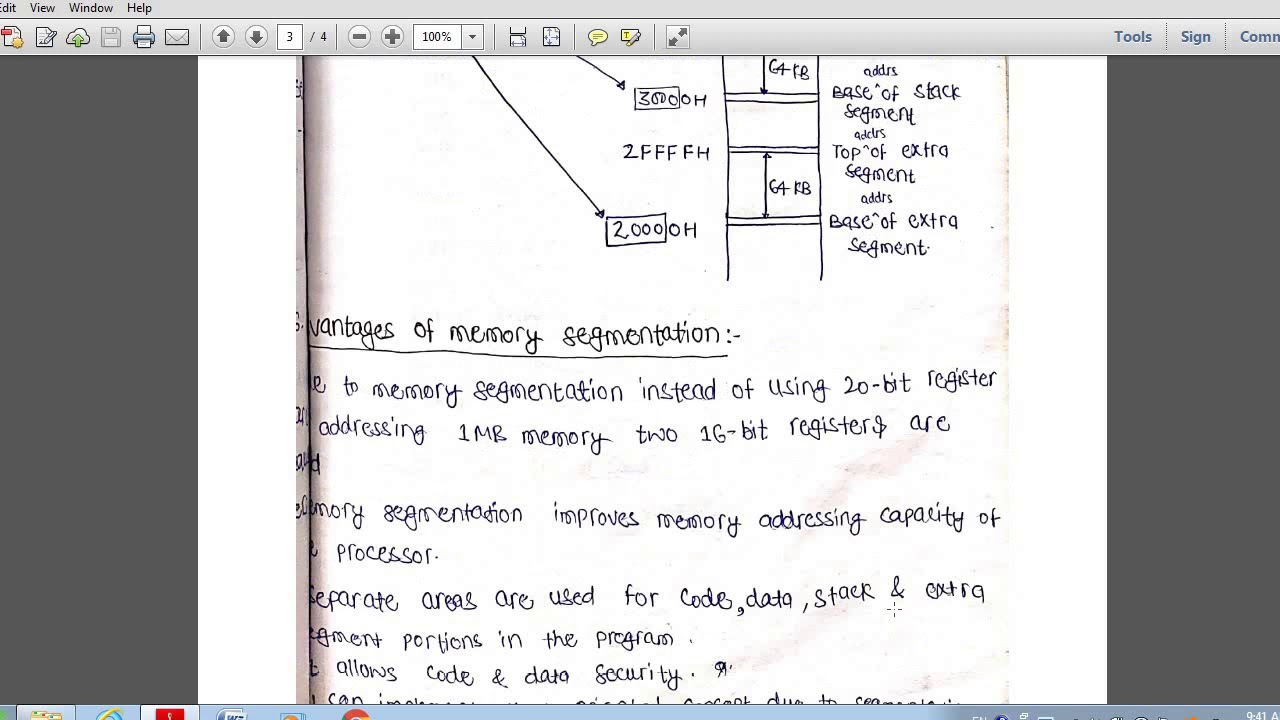Zoom in using the plus button

click(392, 37)
